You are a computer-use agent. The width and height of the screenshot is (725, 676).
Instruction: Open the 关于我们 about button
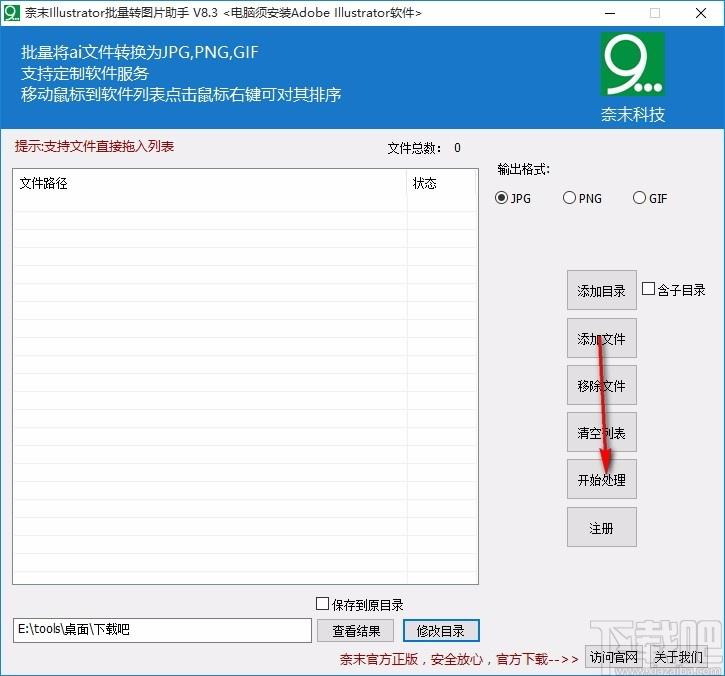pyautogui.click(x=678, y=657)
